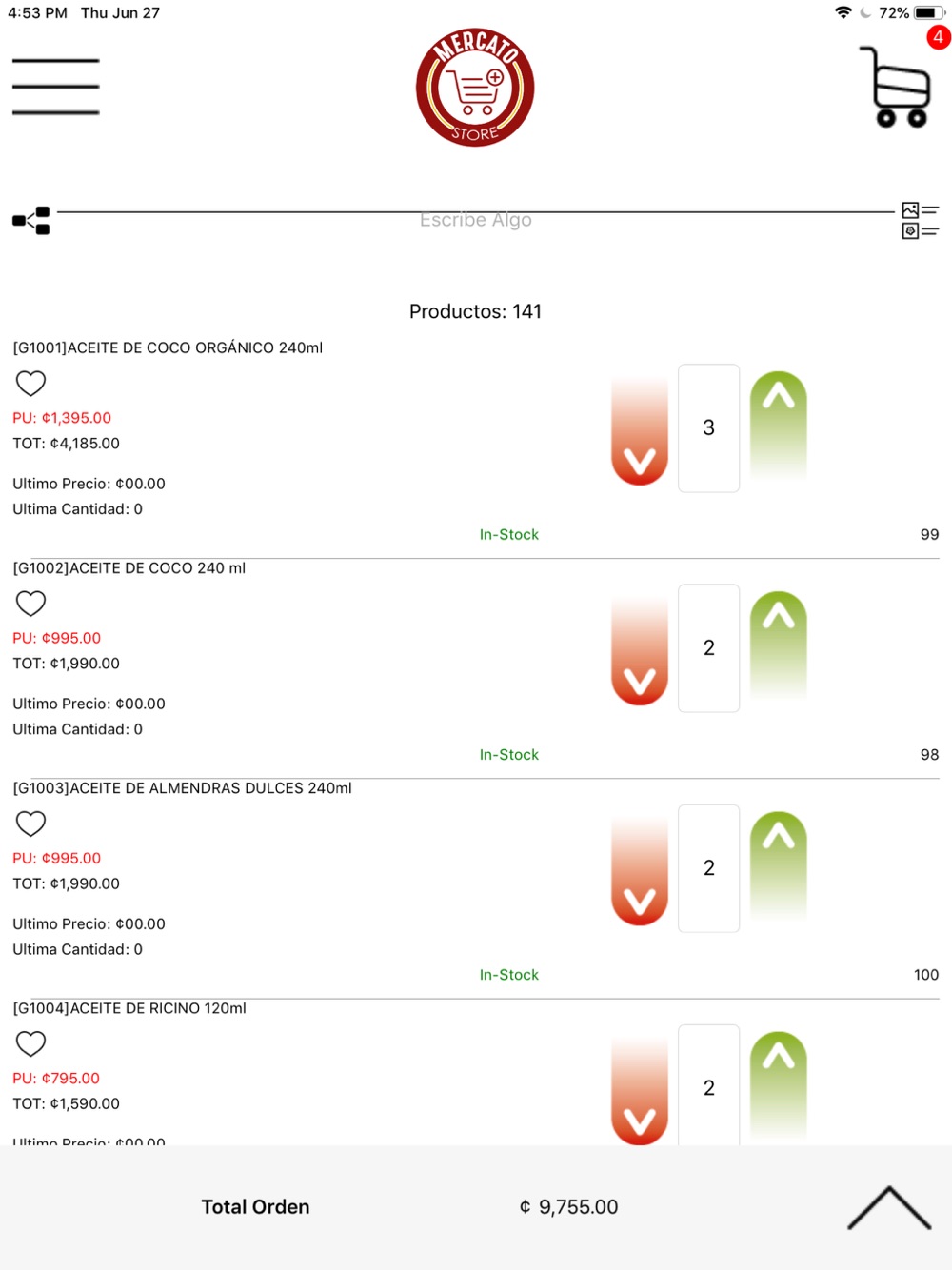Decrease quantity of G1002 Aceite de Coco
Image resolution: width=952 pixels, height=1270 pixels.
pyautogui.click(x=640, y=649)
